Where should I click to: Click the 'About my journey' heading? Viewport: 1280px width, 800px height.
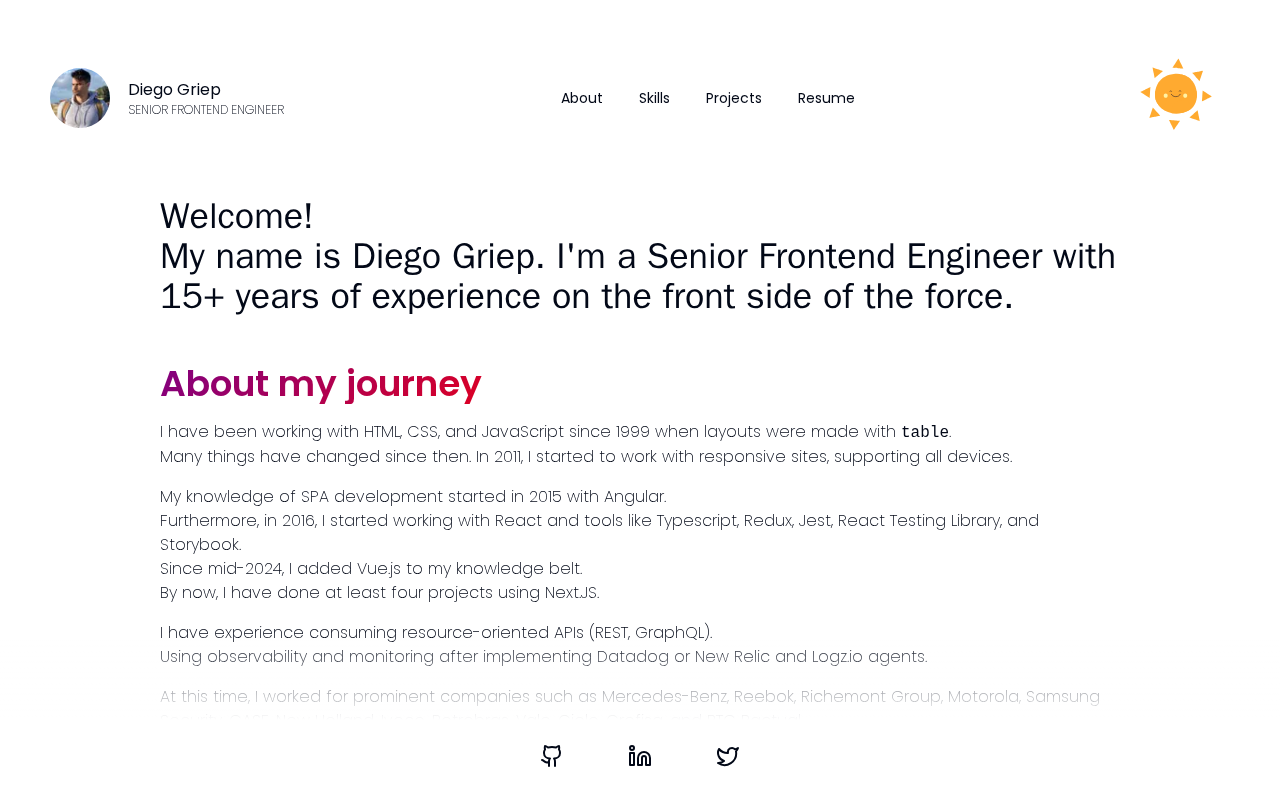[x=321, y=383]
